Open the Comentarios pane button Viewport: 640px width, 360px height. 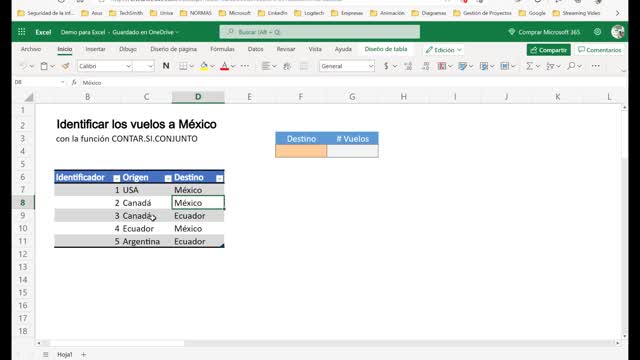[x=599, y=50]
